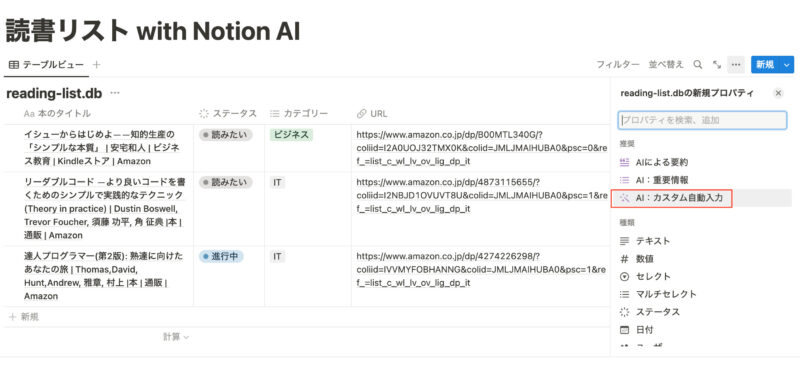Click the マルチセレクト list icon
The height and width of the screenshot is (371, 800).
pos(624,294)
